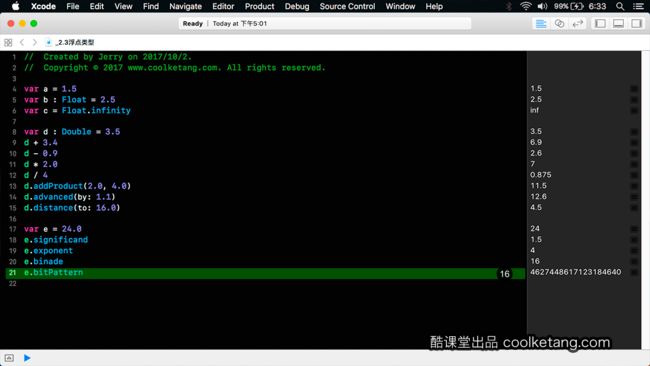The width and height of the screenshot is (650, 366).
Task: Show the version editor
Action: coord(577,24)
